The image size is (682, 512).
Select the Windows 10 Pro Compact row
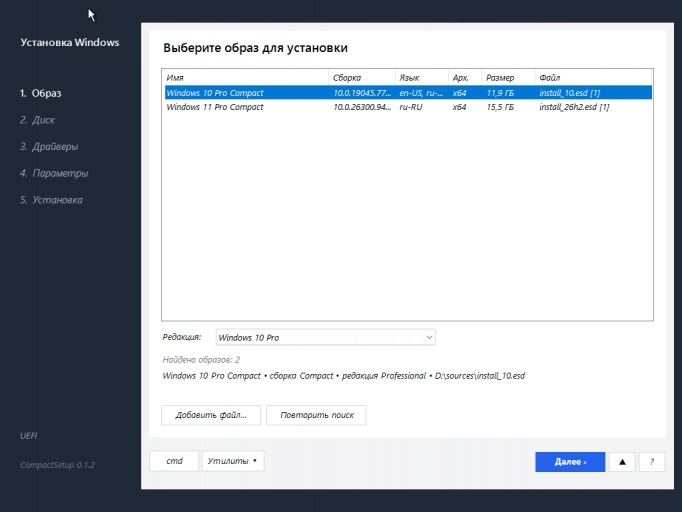408,93
